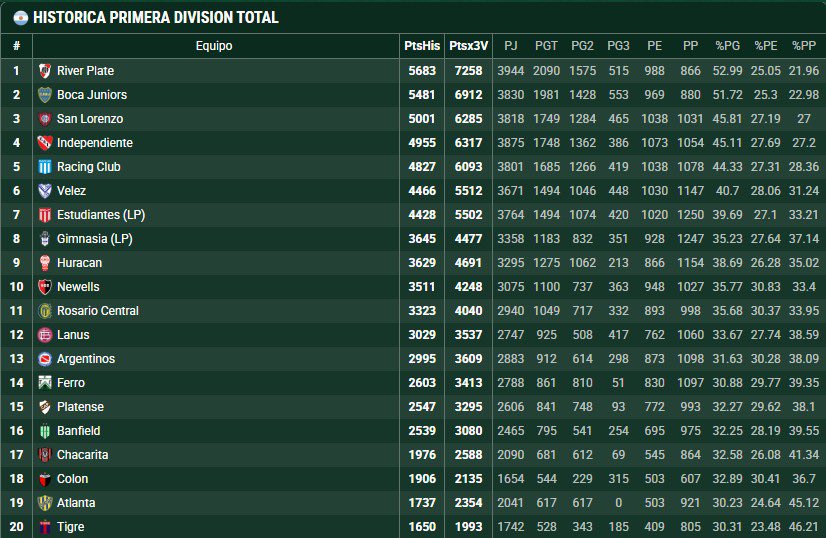The image size is (826, 538).
Task: Click the Velez crest icon
Action: pyautogui.click(x=45, y=191)
